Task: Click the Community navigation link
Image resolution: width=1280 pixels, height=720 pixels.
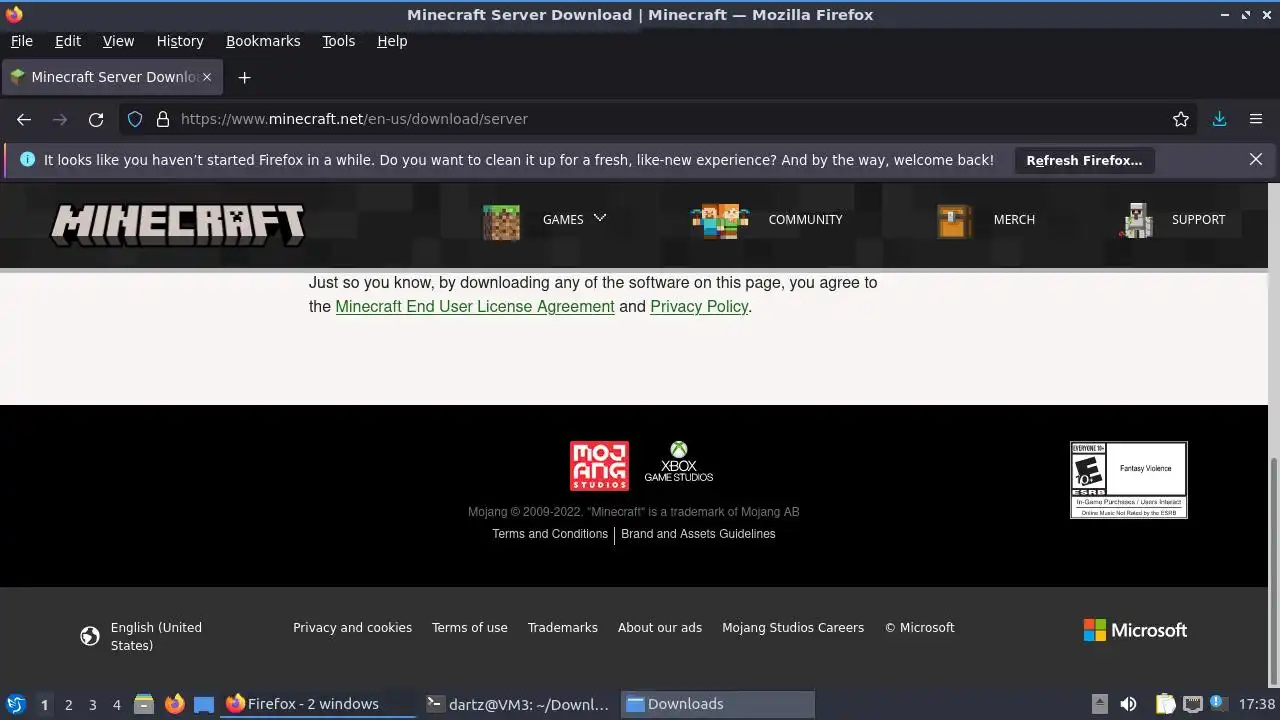Action: 805,220
